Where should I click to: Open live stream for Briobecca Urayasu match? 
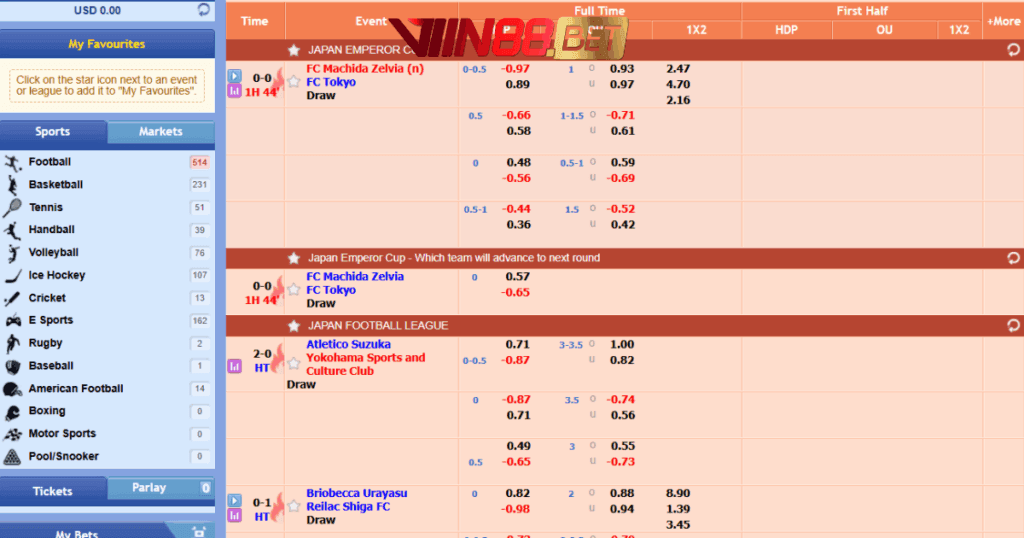click(234, 500)
